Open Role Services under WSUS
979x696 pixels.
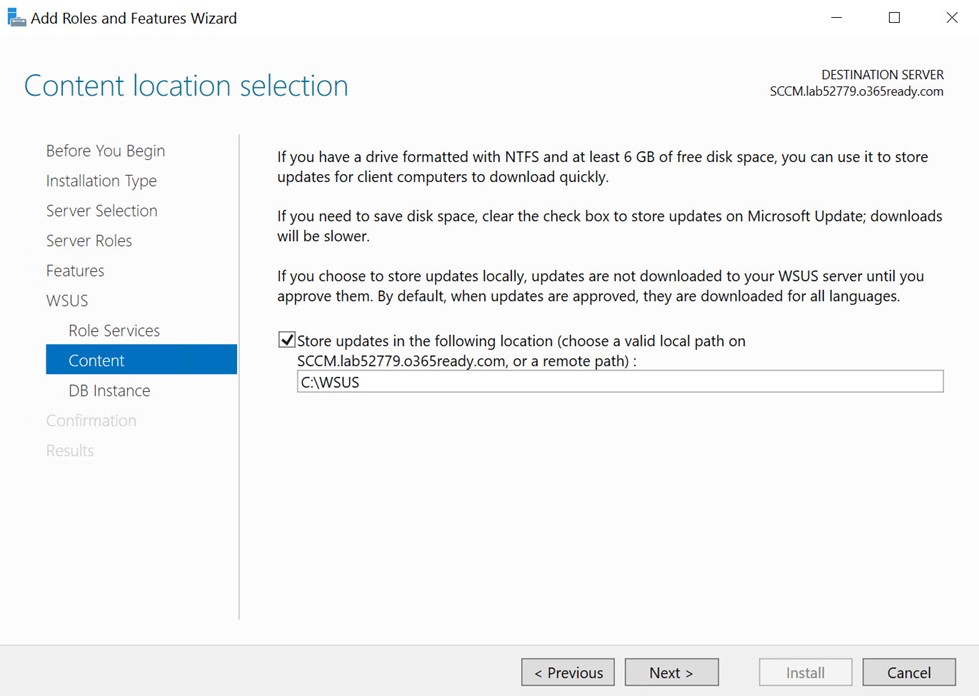click(x=114, y=330)
